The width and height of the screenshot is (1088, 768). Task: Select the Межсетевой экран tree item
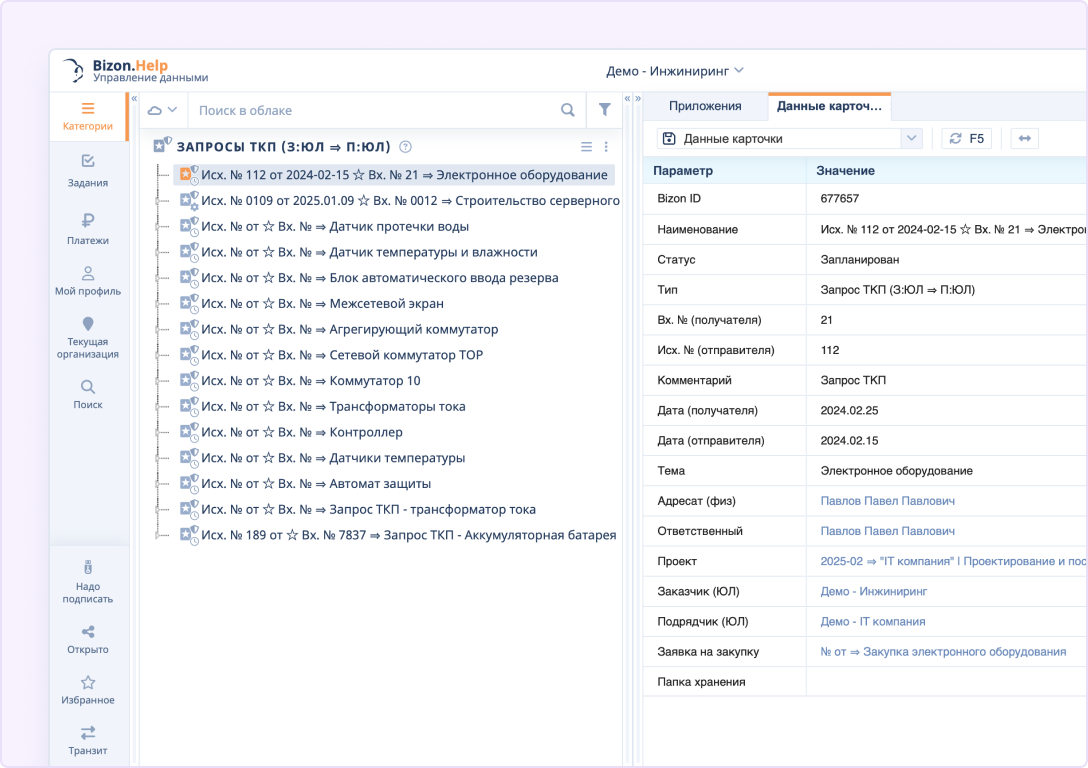pos(386,303)
